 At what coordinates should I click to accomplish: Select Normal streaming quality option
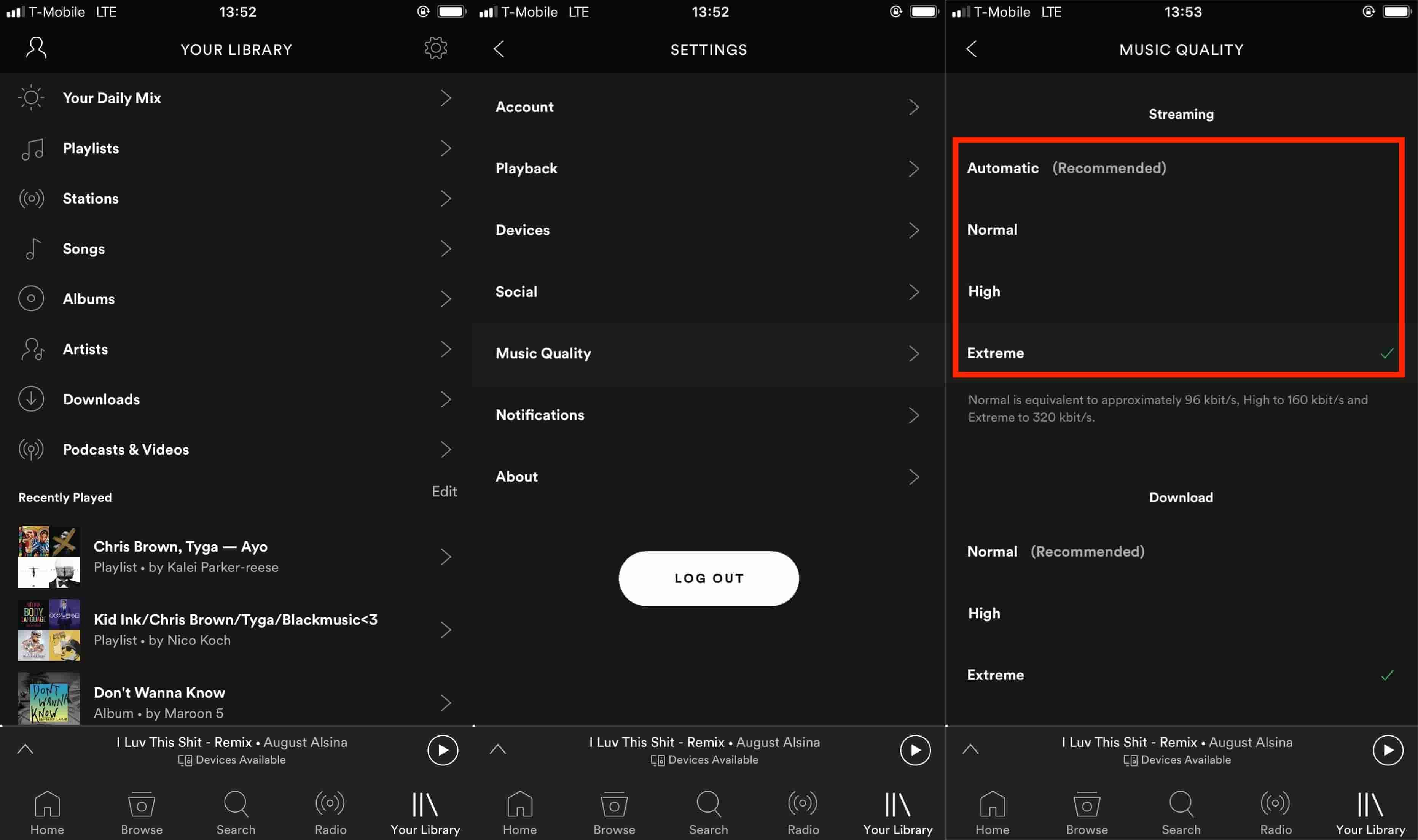click(991, 229)
